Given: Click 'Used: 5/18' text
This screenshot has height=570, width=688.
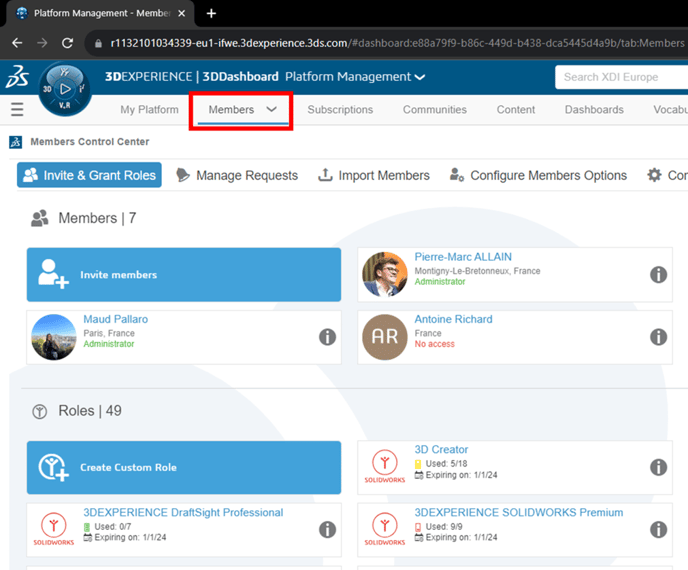Looking at the screenshot, I should tap(446, 464).
